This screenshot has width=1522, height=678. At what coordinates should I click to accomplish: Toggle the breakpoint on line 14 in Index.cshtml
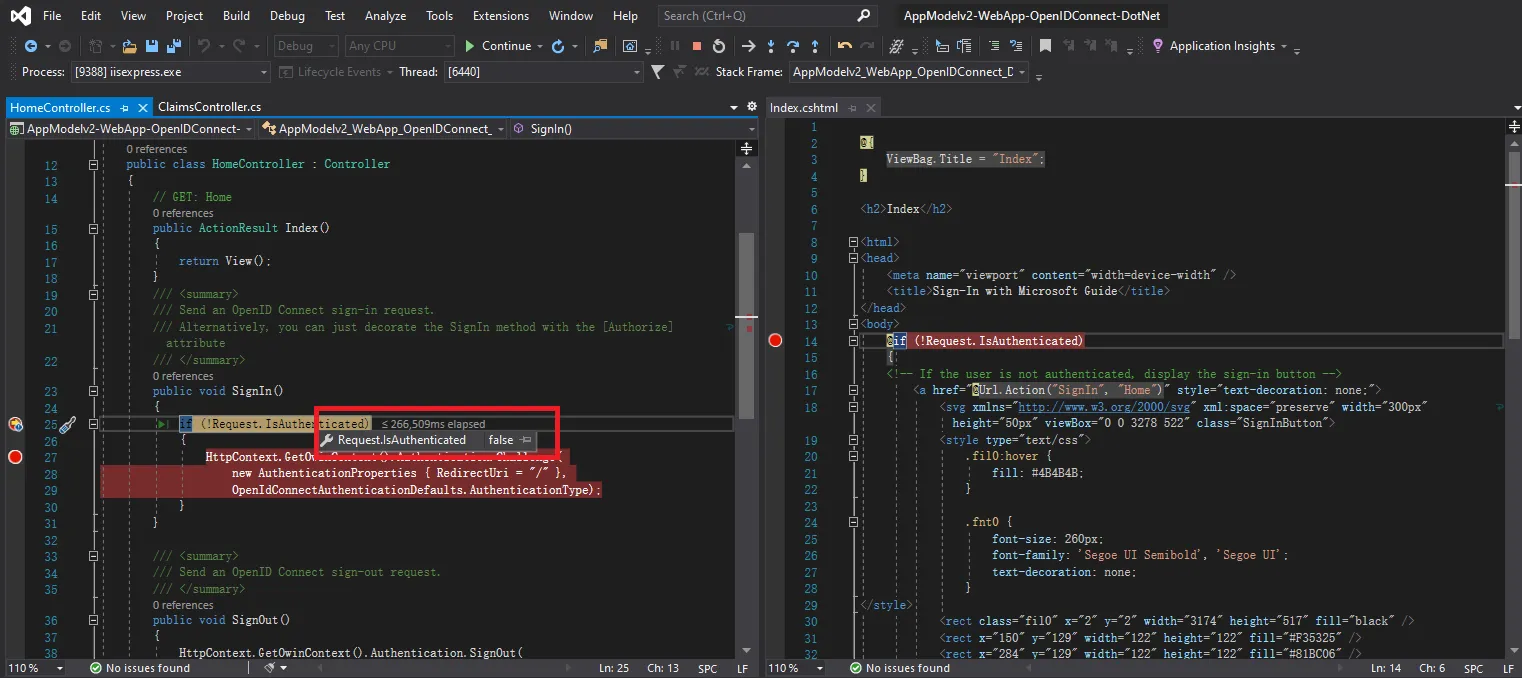775,341
